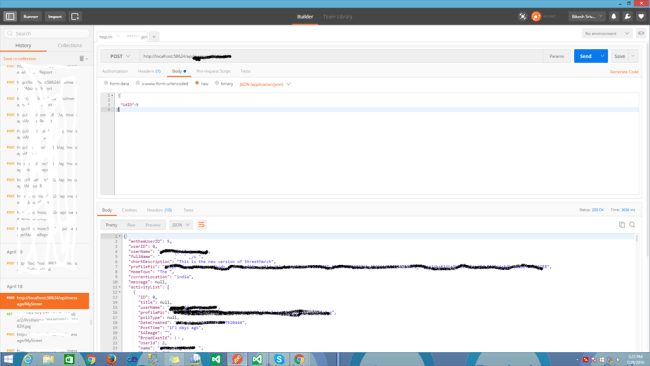
Task: Open the response Cookies tab
Action: click(x=129, y=210)
